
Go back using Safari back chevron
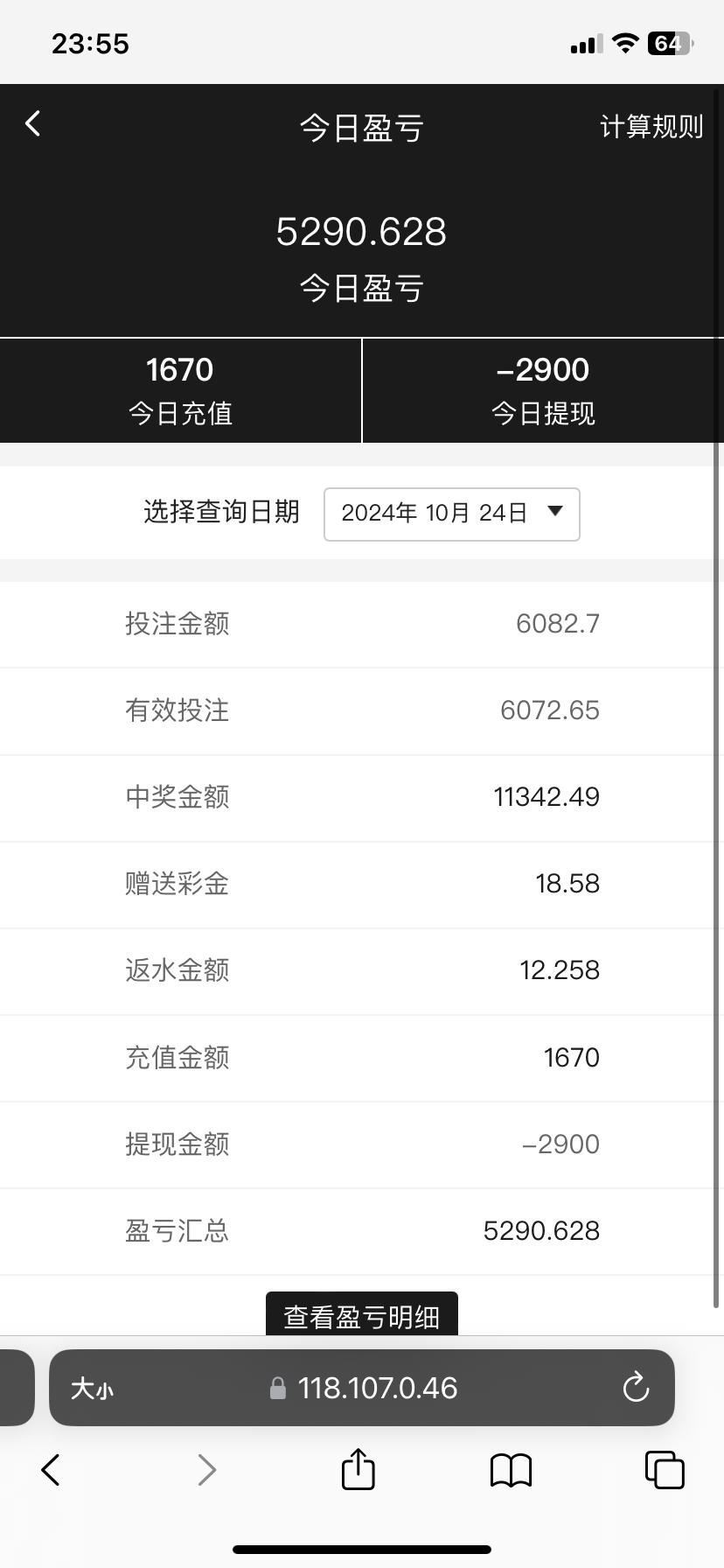point(51,1470)
